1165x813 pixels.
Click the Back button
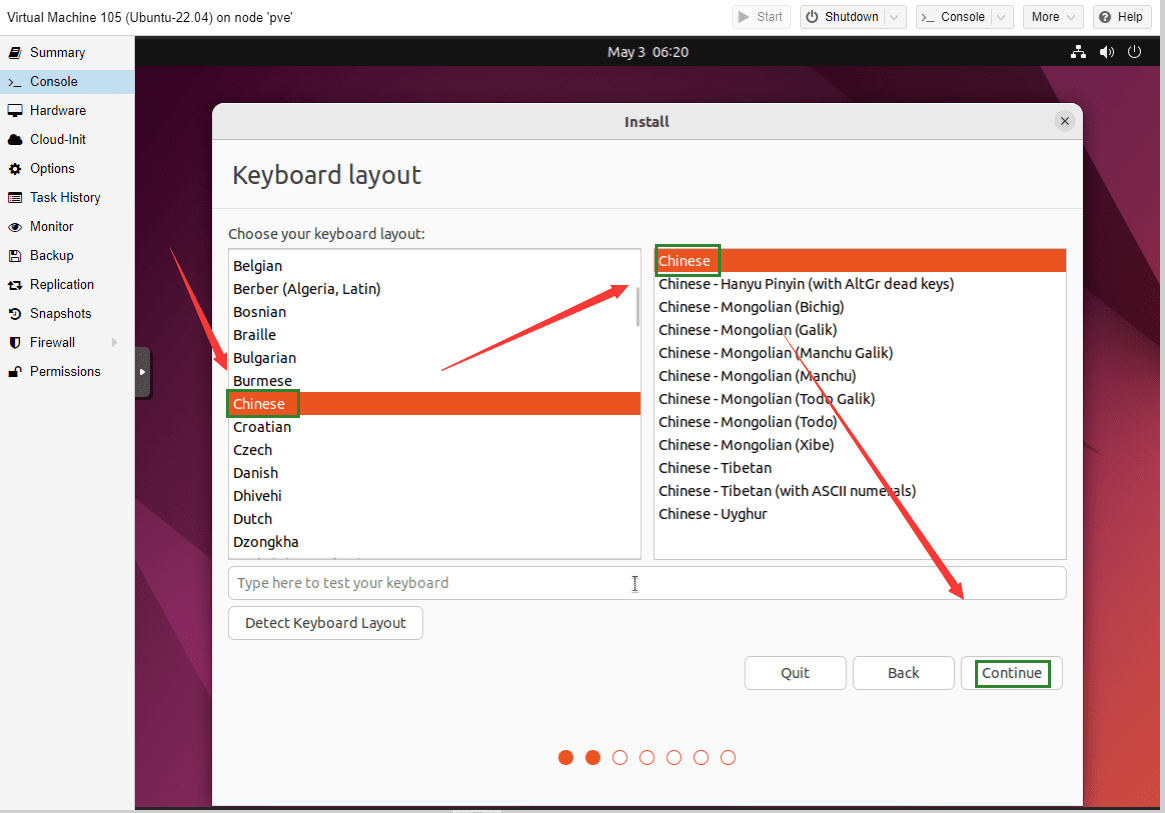(903, 673)
